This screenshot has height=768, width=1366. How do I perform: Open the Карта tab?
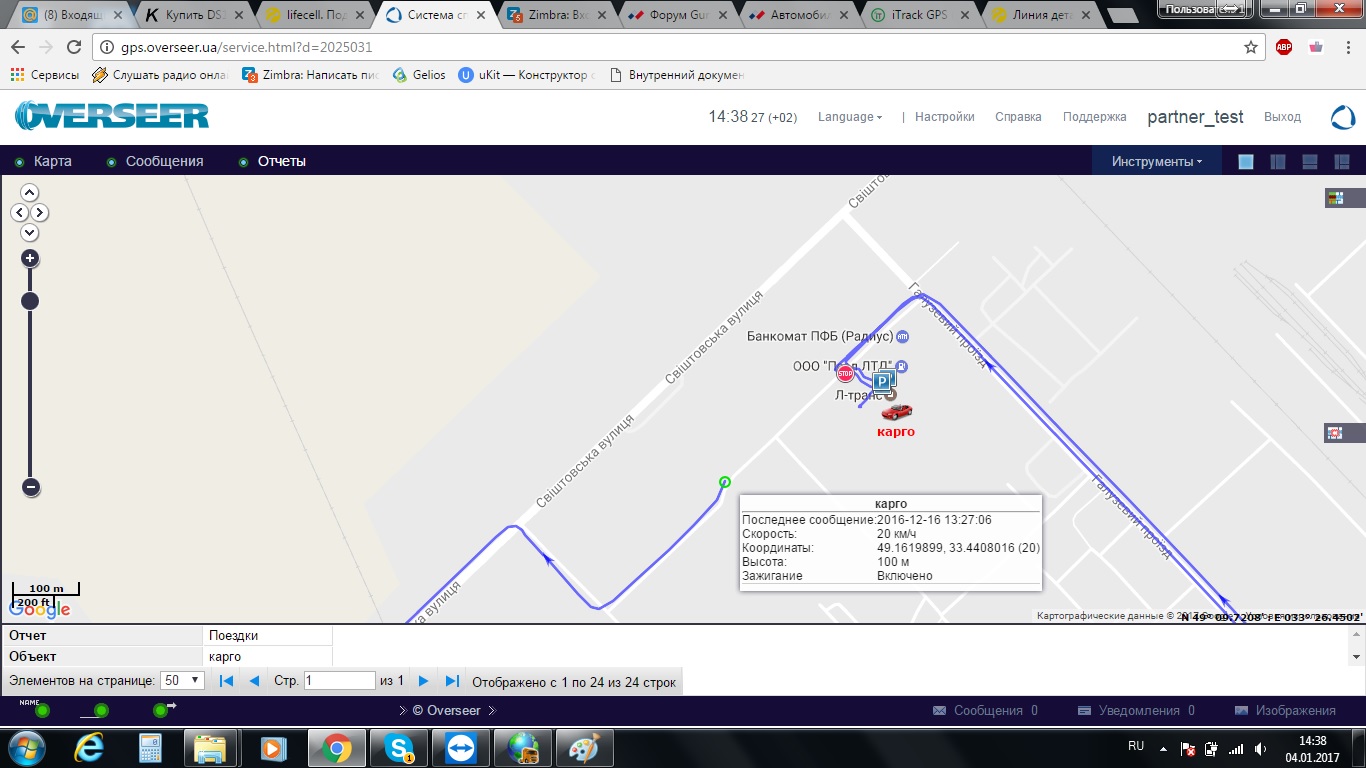[x=52, y=162]
